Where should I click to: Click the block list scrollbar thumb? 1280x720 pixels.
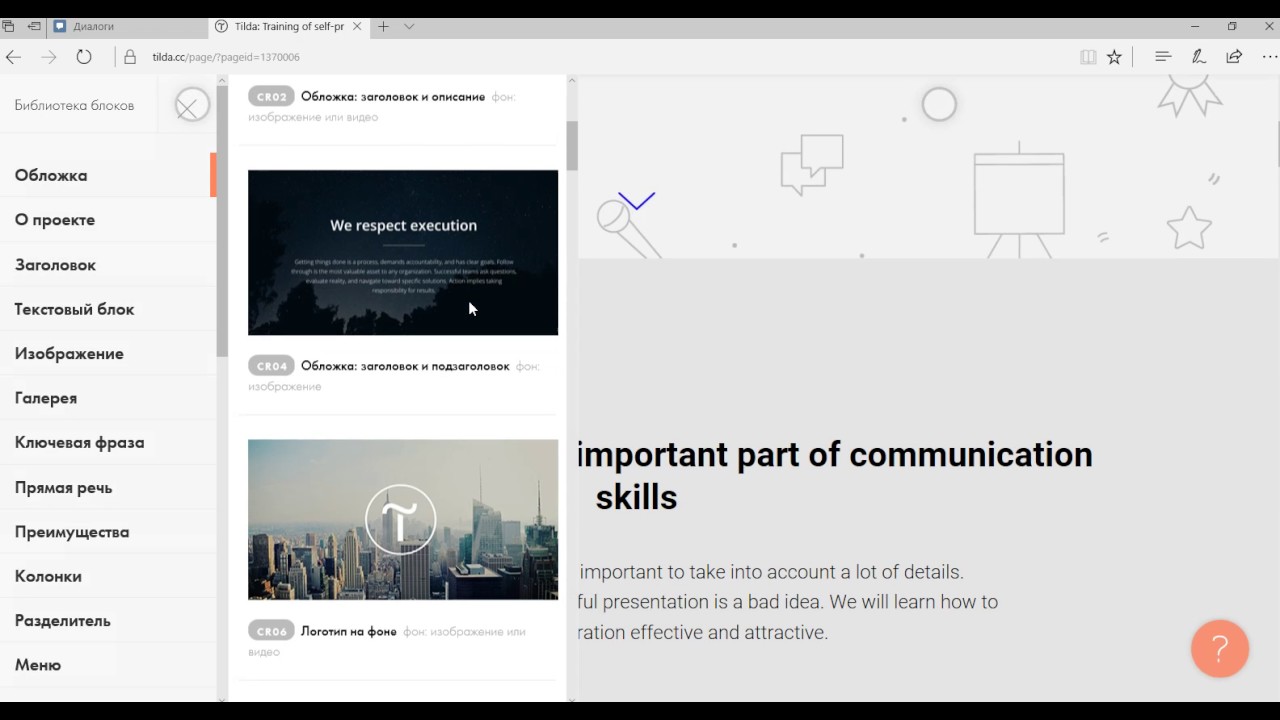[x=572, y=146]
